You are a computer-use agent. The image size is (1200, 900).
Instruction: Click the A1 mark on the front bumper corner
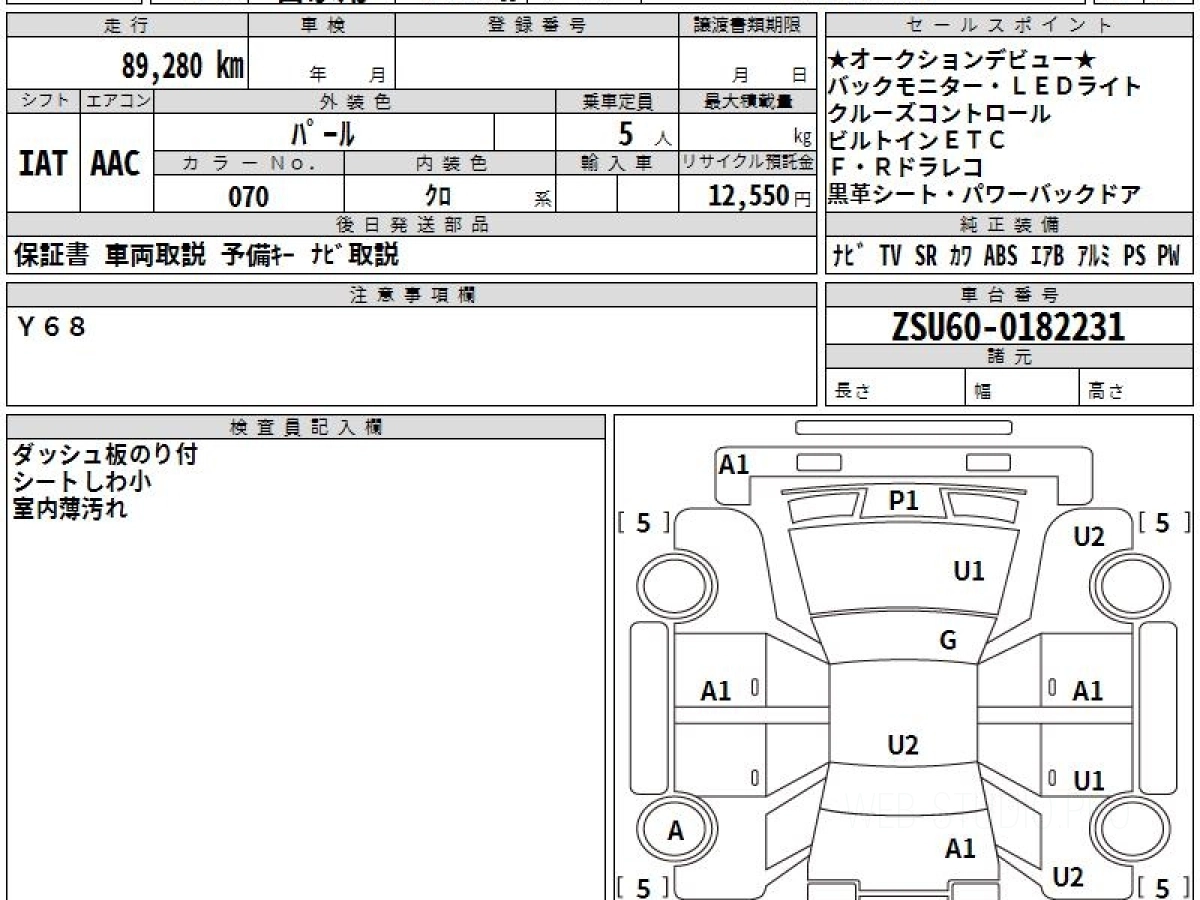pyautogui.click(x=734, y=464)
